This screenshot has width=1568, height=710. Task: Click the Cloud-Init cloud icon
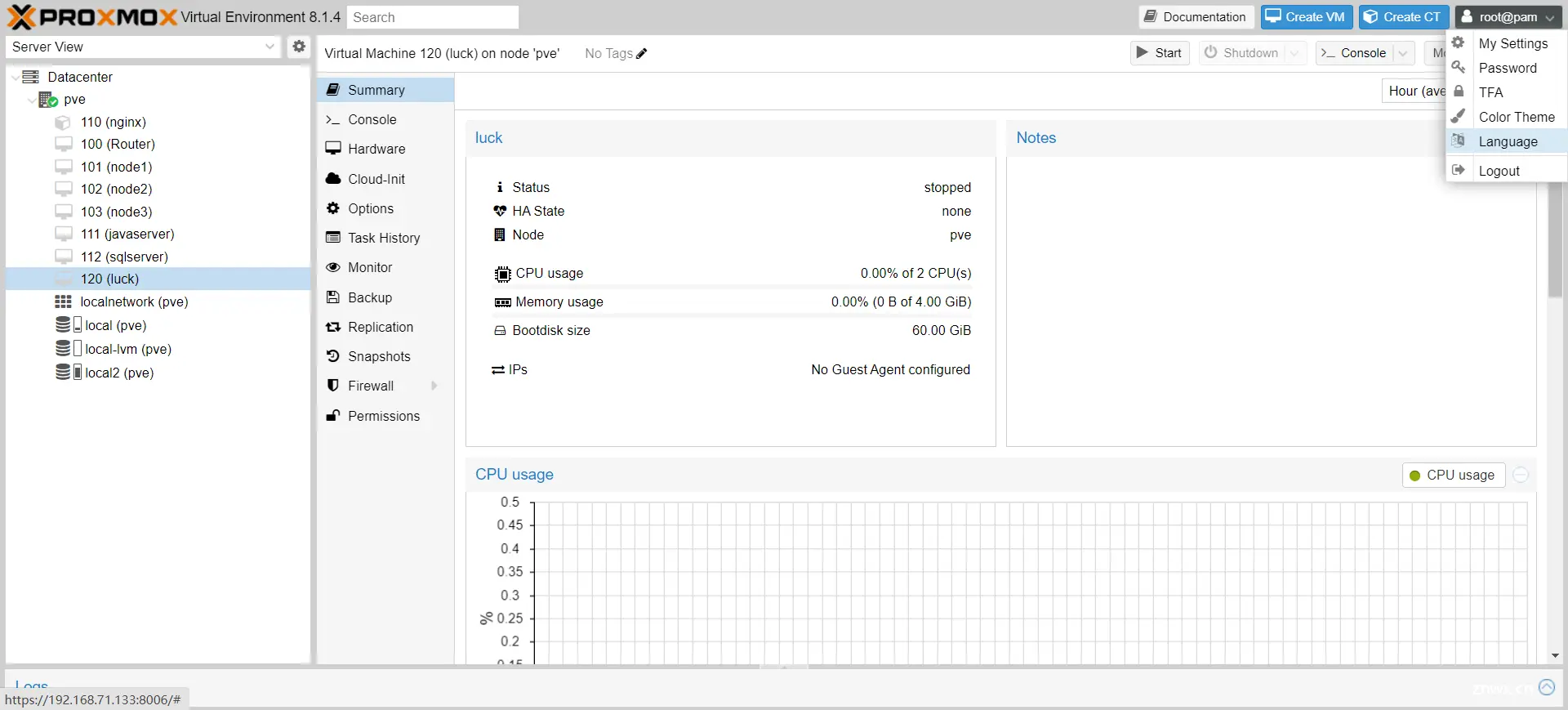(333, 178)
